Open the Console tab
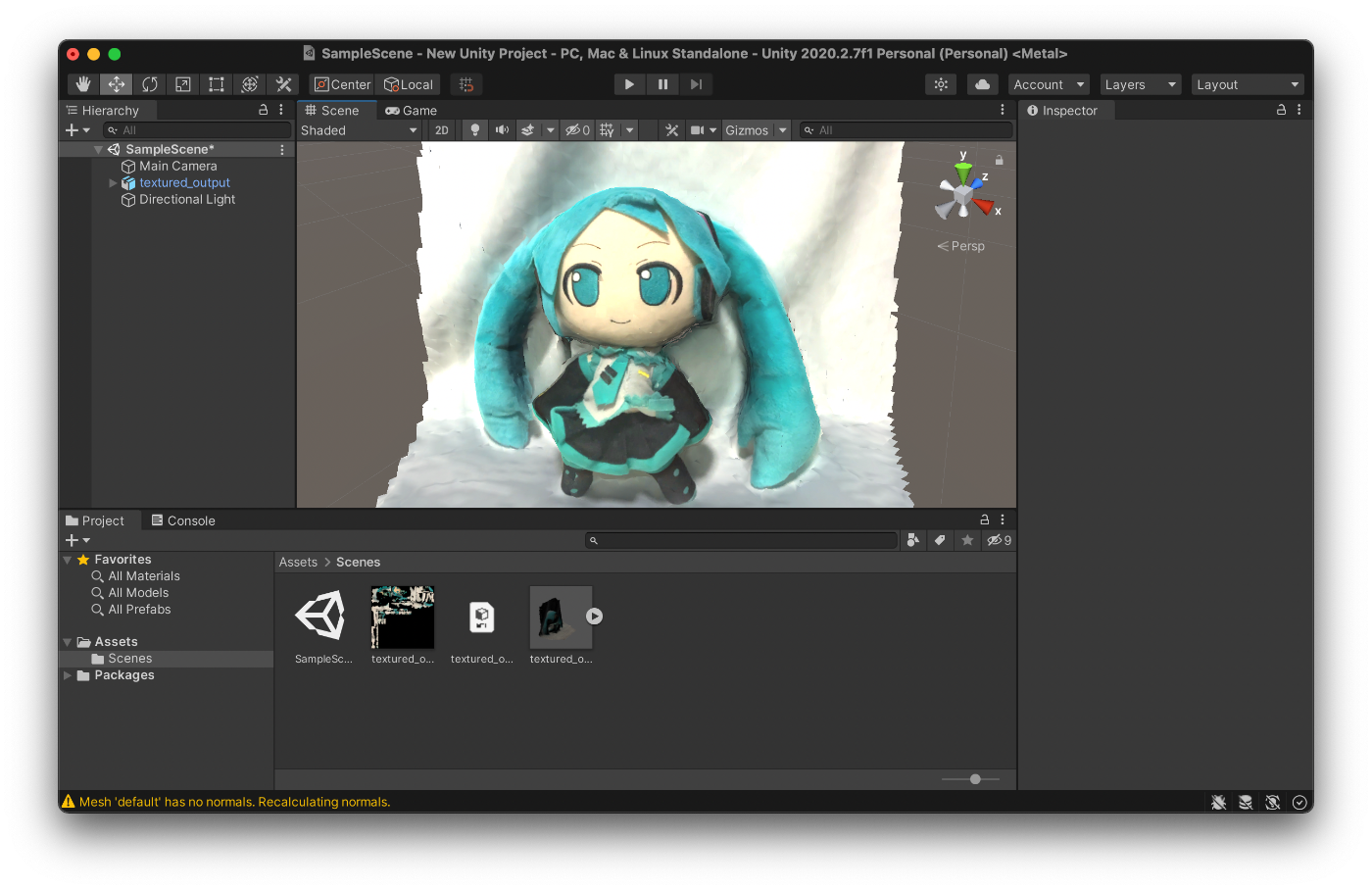Screen dimensions: 1372x890 click(x=183, y=520)
